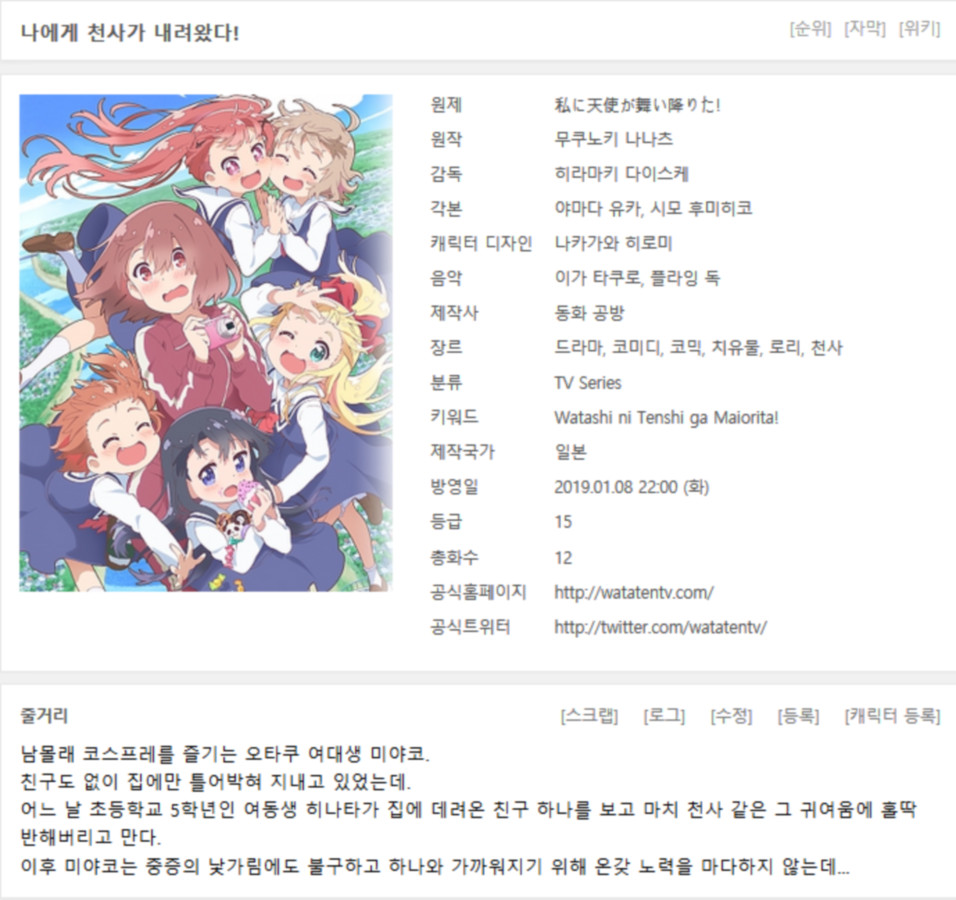
Task: Click the title 나에게 천사가 내려왔다!
Action: pyautogui.click(x=130, y=32)
